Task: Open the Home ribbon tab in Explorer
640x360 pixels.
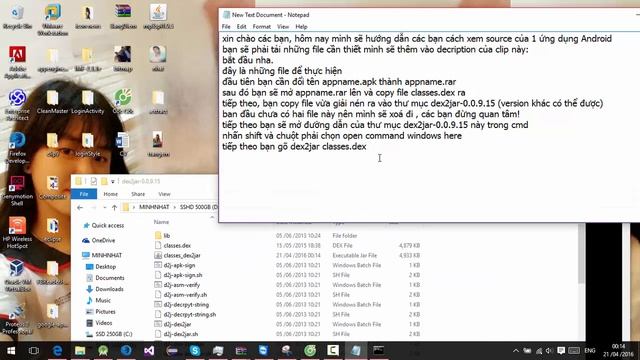Action: point(111,194)
